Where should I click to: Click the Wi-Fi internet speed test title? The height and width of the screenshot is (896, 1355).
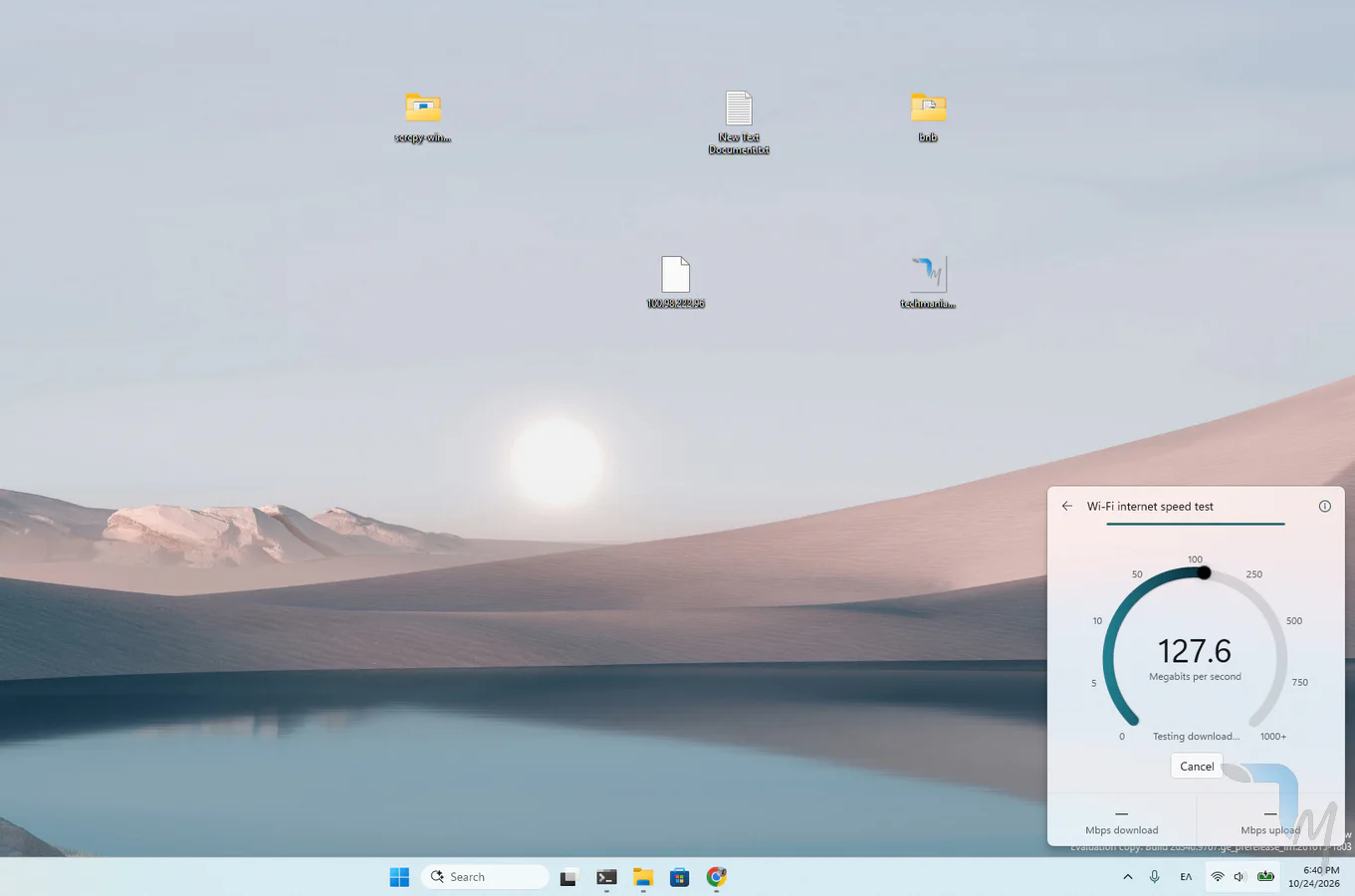pos(1150,507)
